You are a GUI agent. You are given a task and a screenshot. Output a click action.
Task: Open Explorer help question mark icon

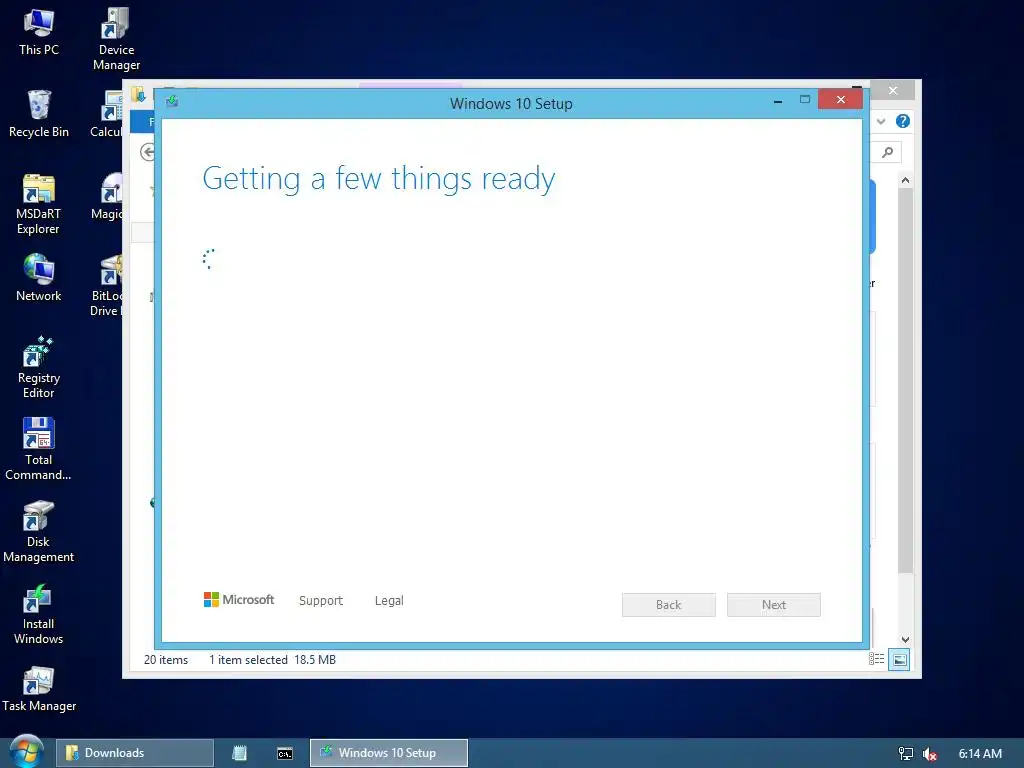(903, 121)
